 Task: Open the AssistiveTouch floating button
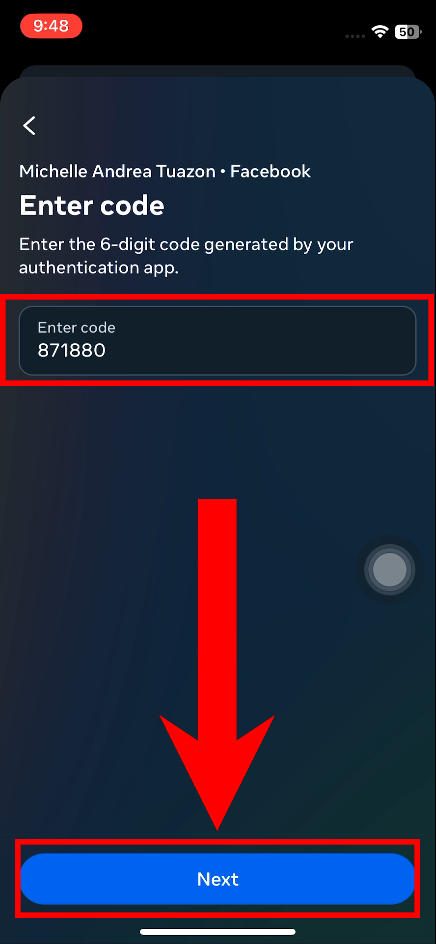click(x=390, y=570)
